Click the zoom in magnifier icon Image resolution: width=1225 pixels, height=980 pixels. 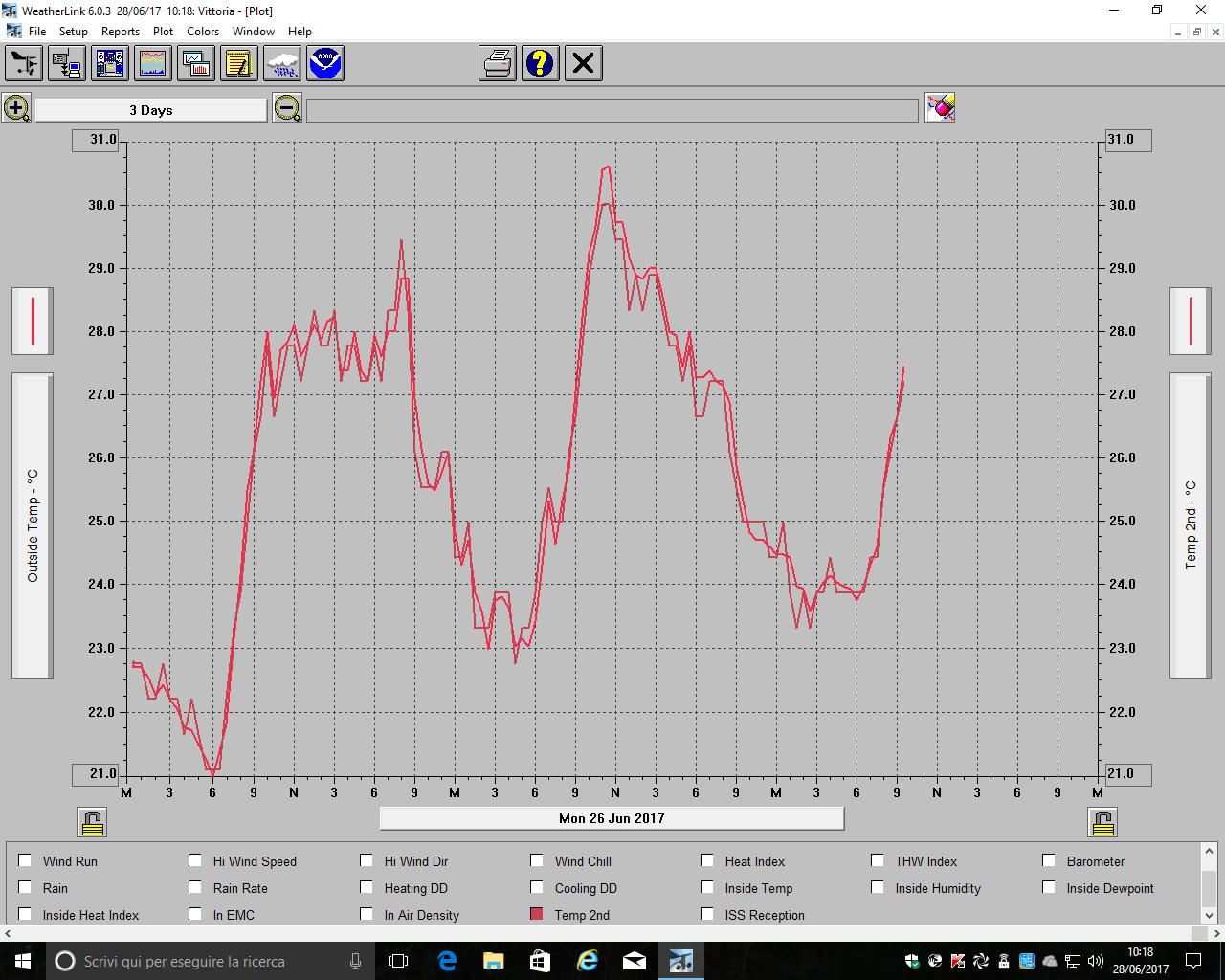point(16,108)
